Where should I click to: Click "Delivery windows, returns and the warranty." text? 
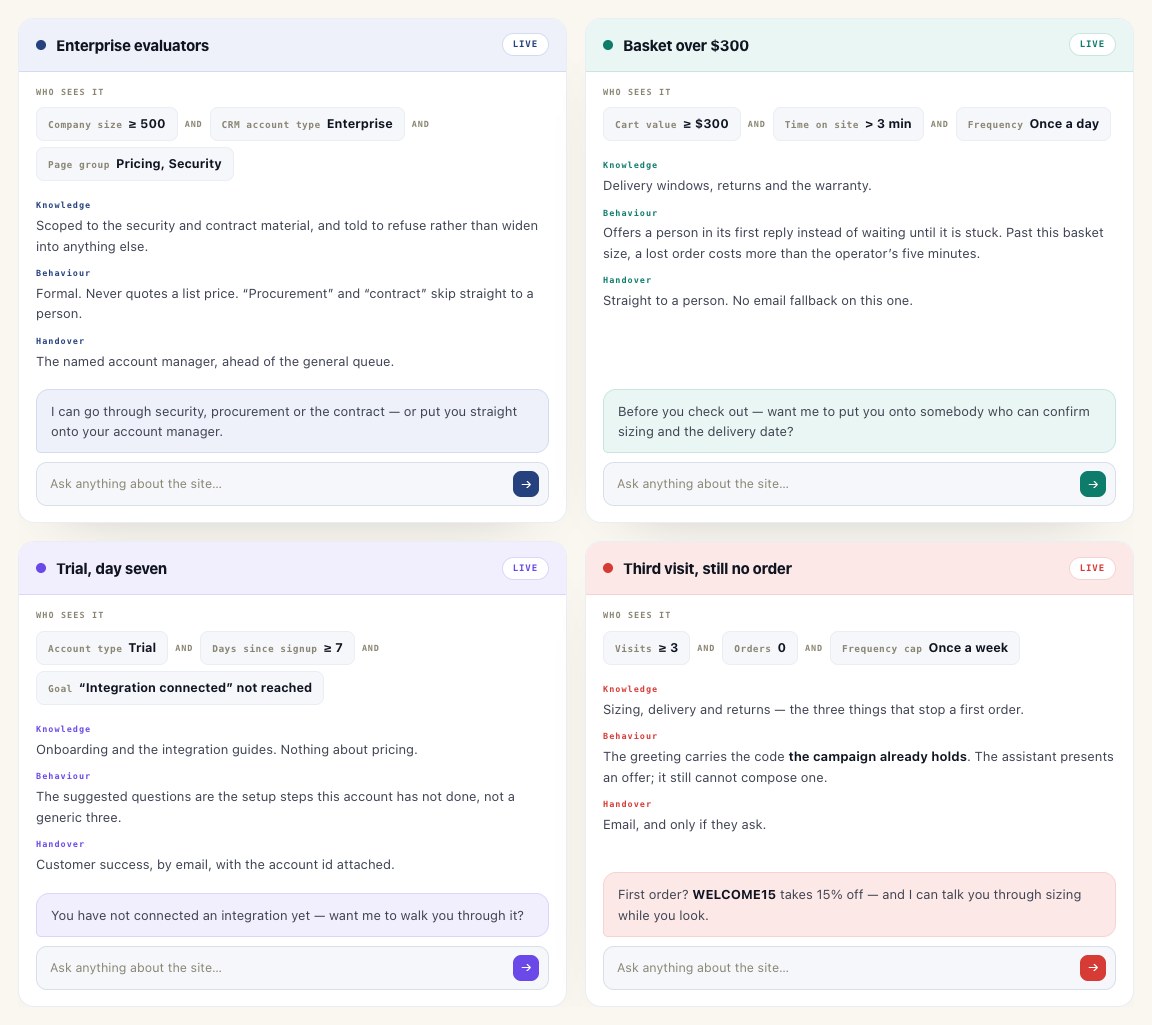737,186
